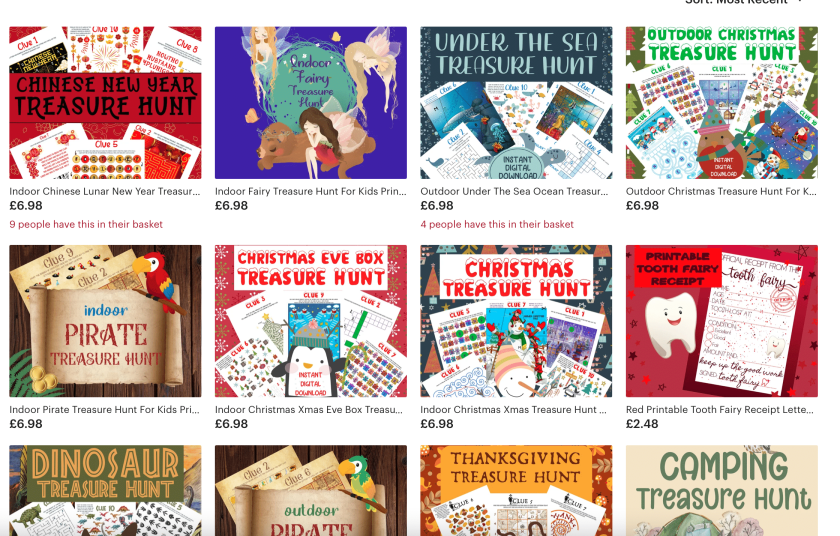This screenshot has width=840, height=536.
Task: Open the Sort: Most Recent dropdown
Action: tap(744, 2)
